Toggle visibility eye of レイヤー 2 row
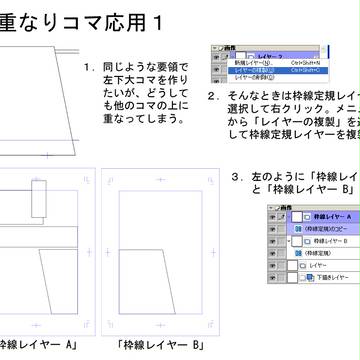Viewport: 360px width, 360px height. click(216, 57)
